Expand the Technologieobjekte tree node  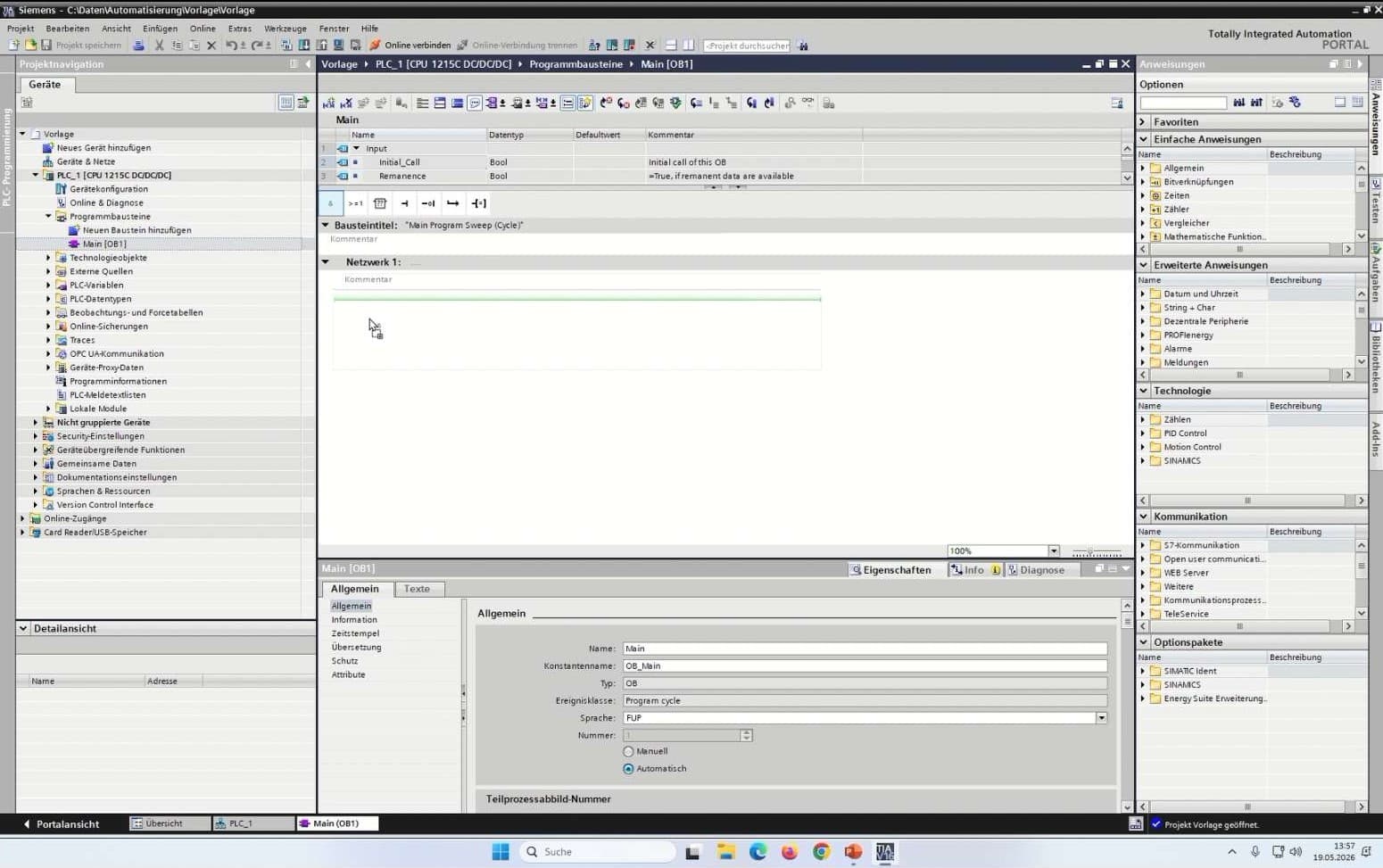coord(49,258)
